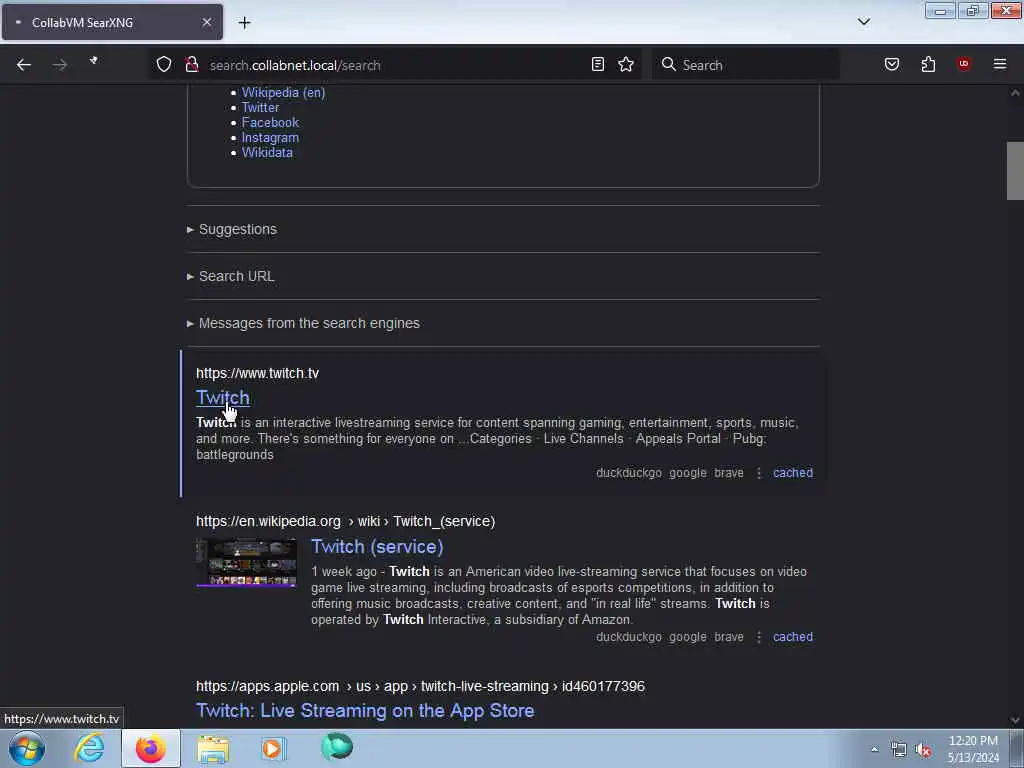Open Twitch: Live Streaming on the App Store
This screenshot has height=768, width=1024.
365,711
